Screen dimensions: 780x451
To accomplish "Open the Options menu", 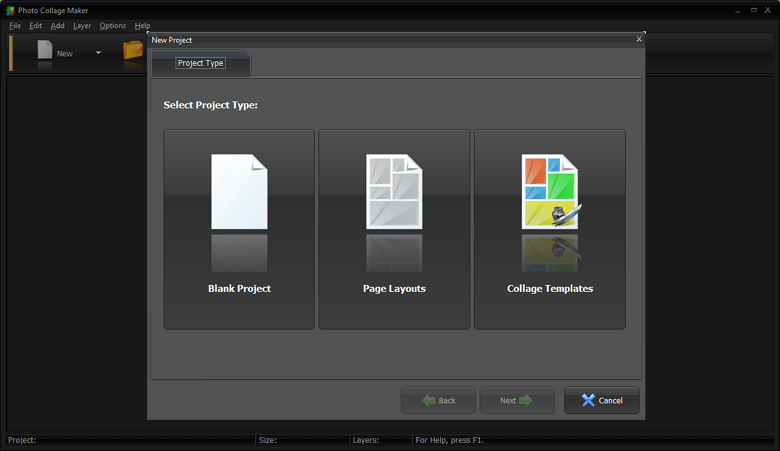I will click(112, 25).
